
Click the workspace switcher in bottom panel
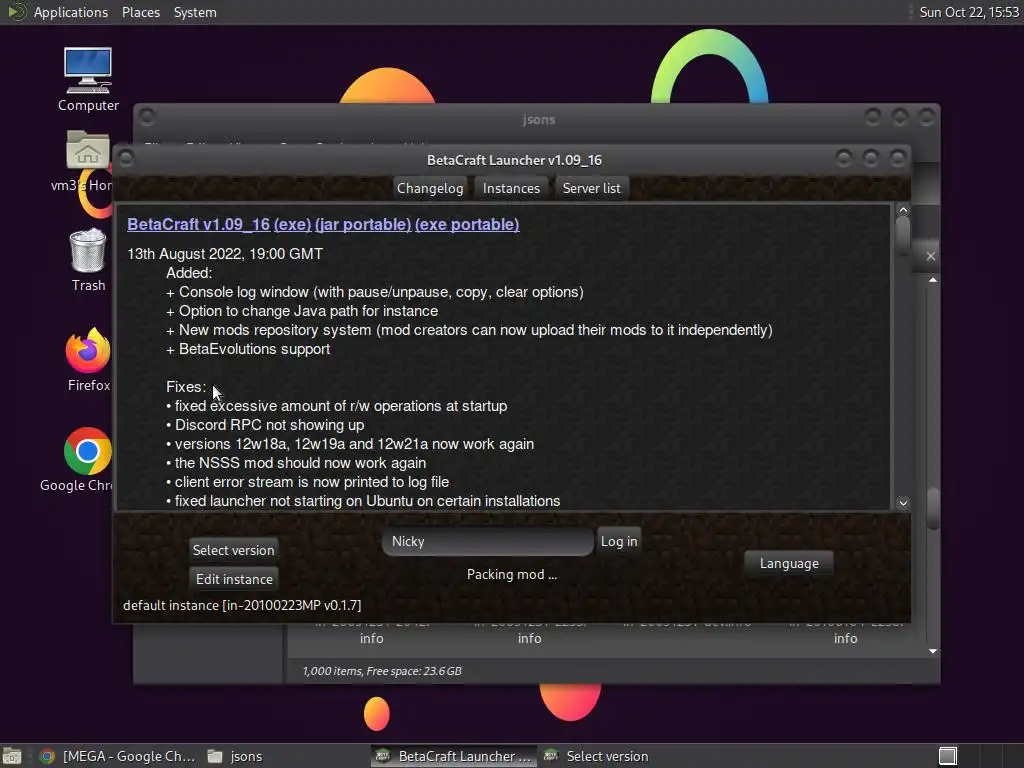(948, 756)
